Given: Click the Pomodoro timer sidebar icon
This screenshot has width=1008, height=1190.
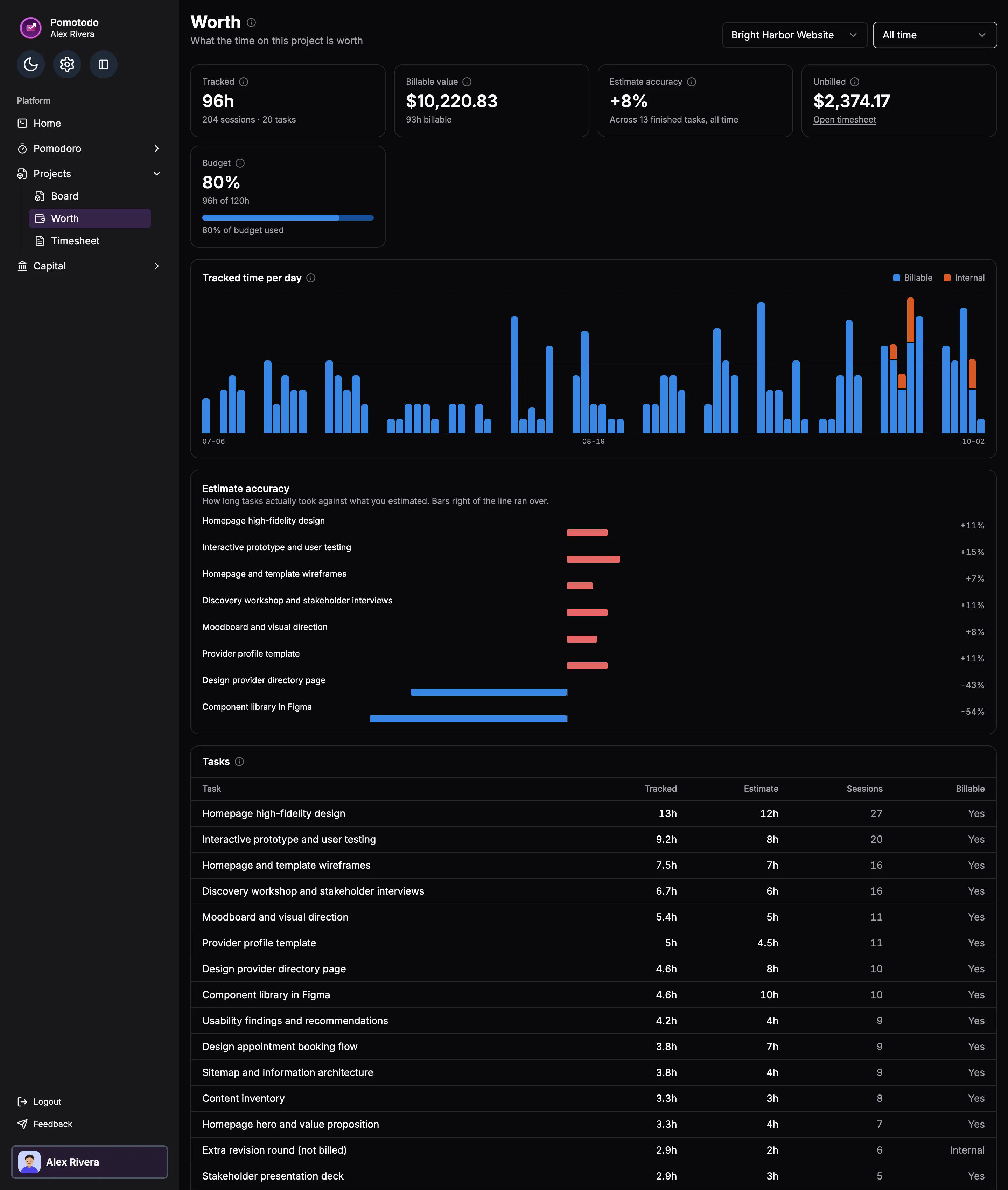Looking at the screenshot, I should pyautogui.click(x=22, y=148).
